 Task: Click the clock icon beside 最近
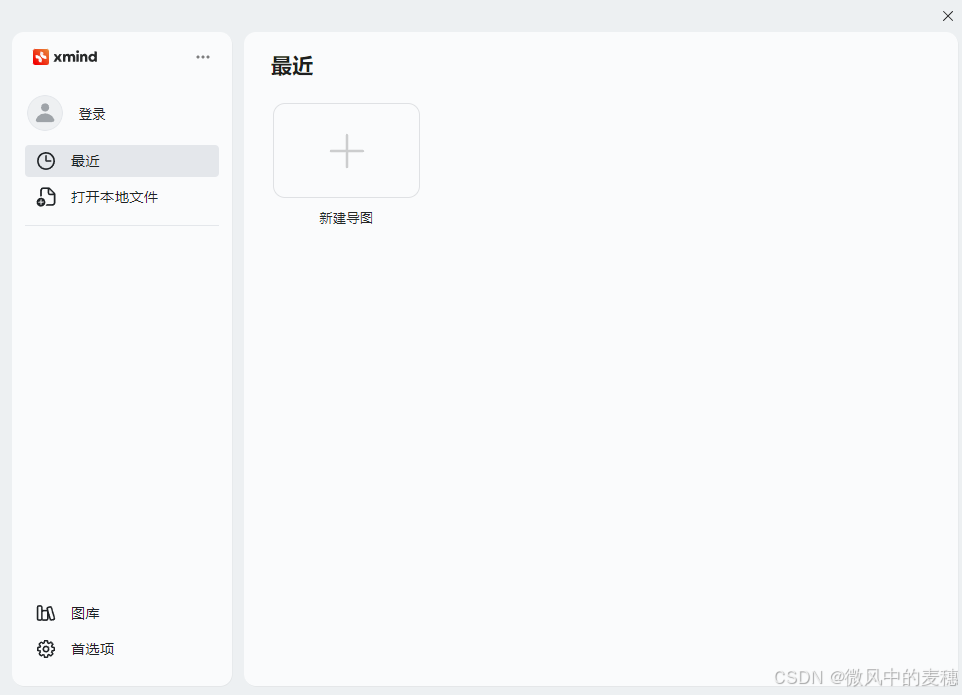click(46, 160)
